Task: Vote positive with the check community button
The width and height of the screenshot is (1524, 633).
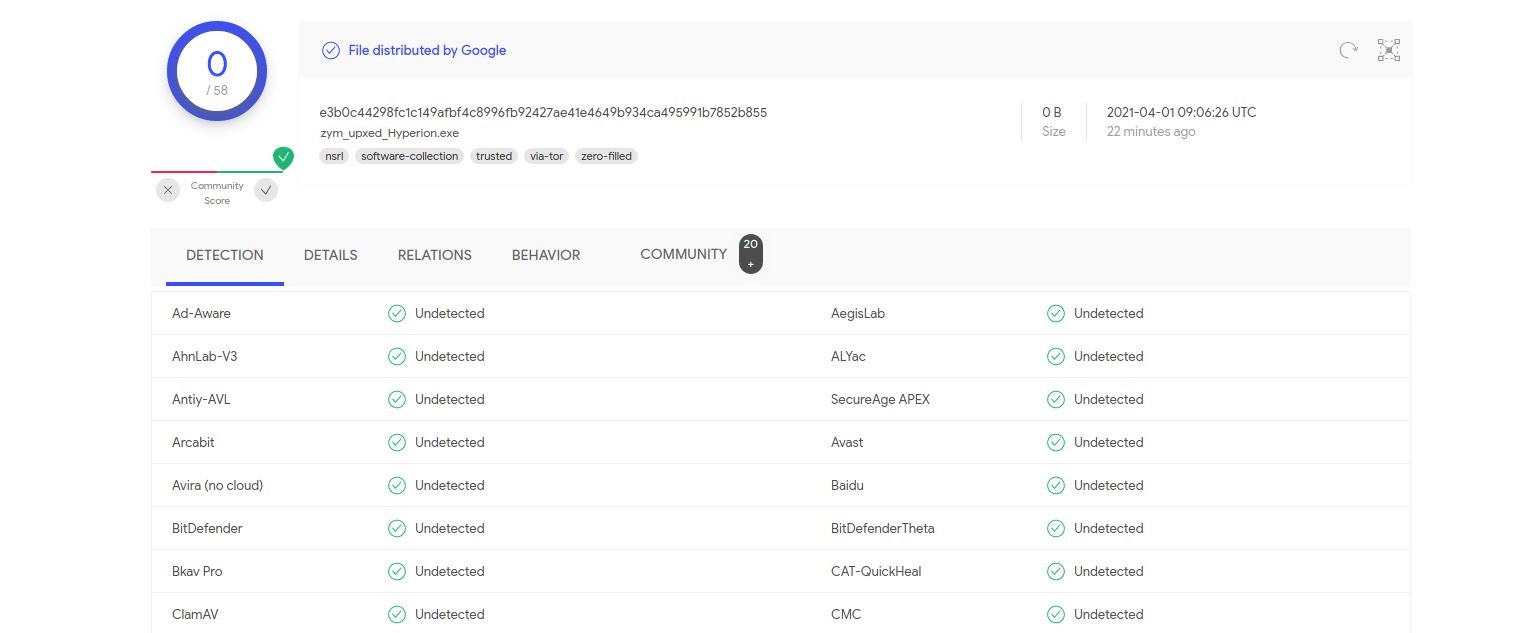Action: coord(266,190)
